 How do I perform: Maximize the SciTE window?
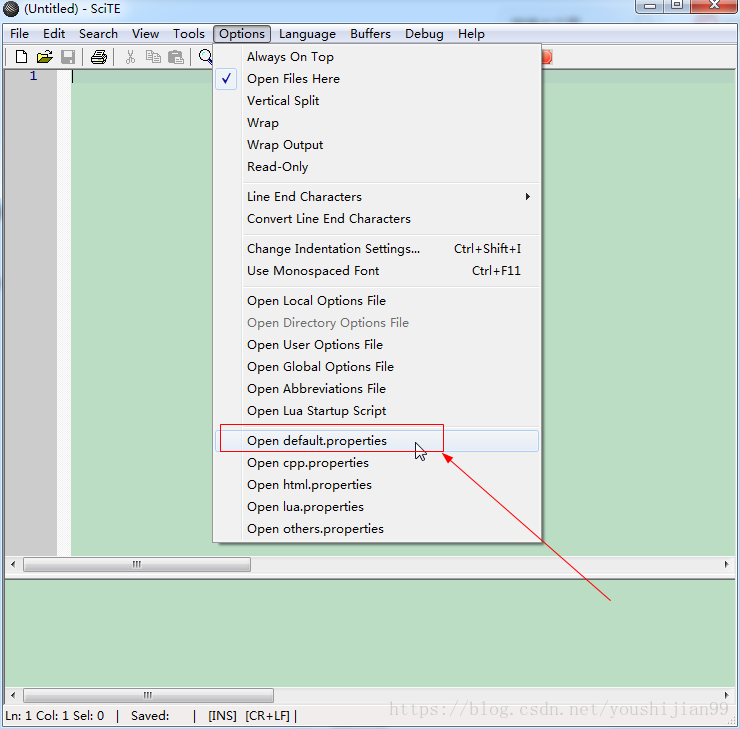coord(677,6)
